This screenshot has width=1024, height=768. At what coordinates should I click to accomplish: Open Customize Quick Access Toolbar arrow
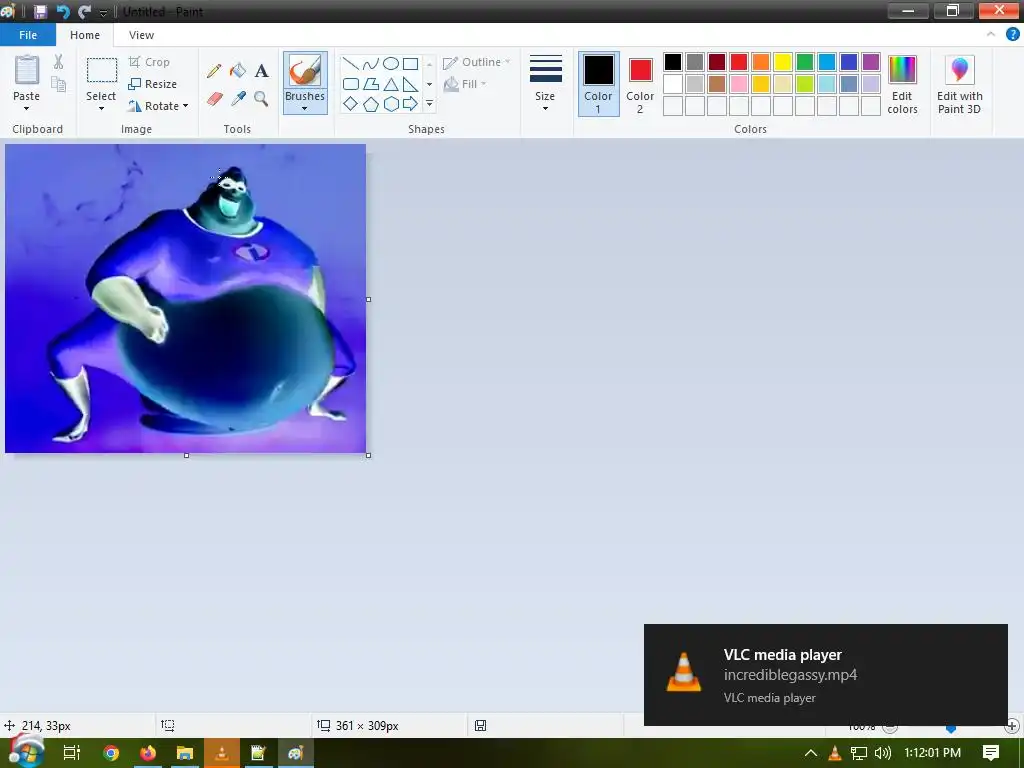click(x=103, y=12)
